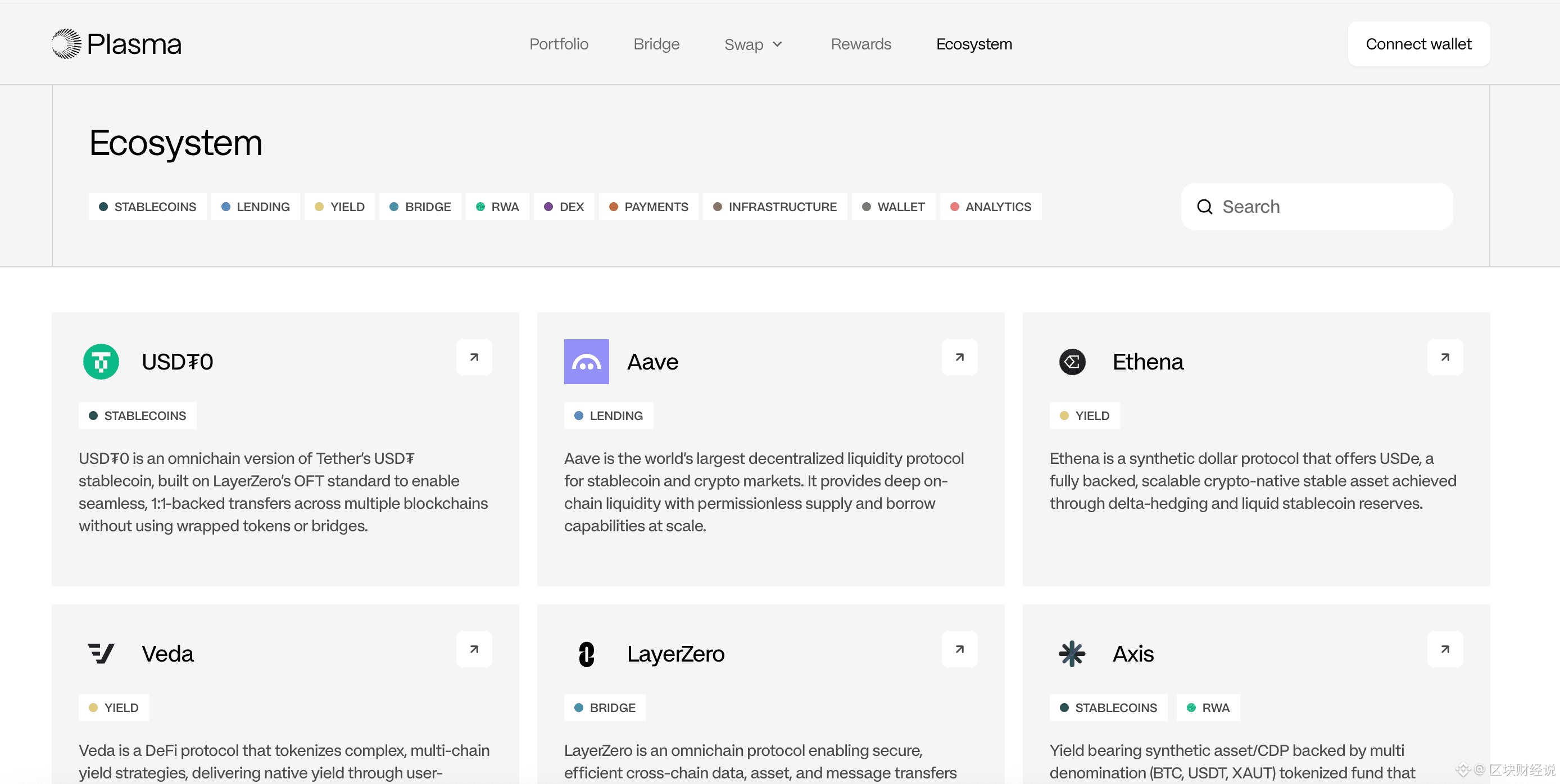Enable the DEX filter chip
The width and height of the screenshot is (1560, 784).
click(564, 207)
